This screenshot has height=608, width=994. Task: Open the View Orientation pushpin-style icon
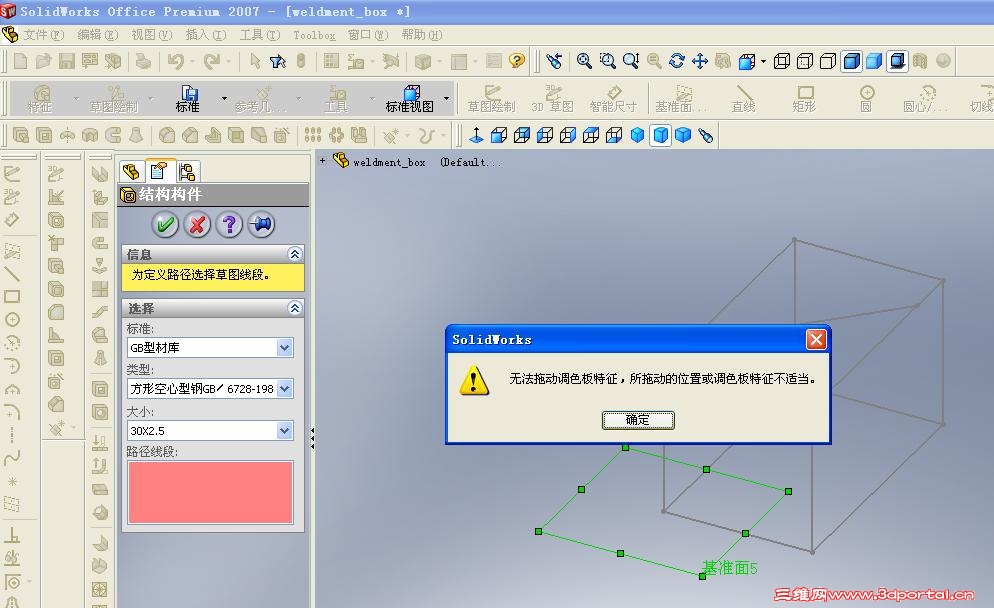[706, 135]
